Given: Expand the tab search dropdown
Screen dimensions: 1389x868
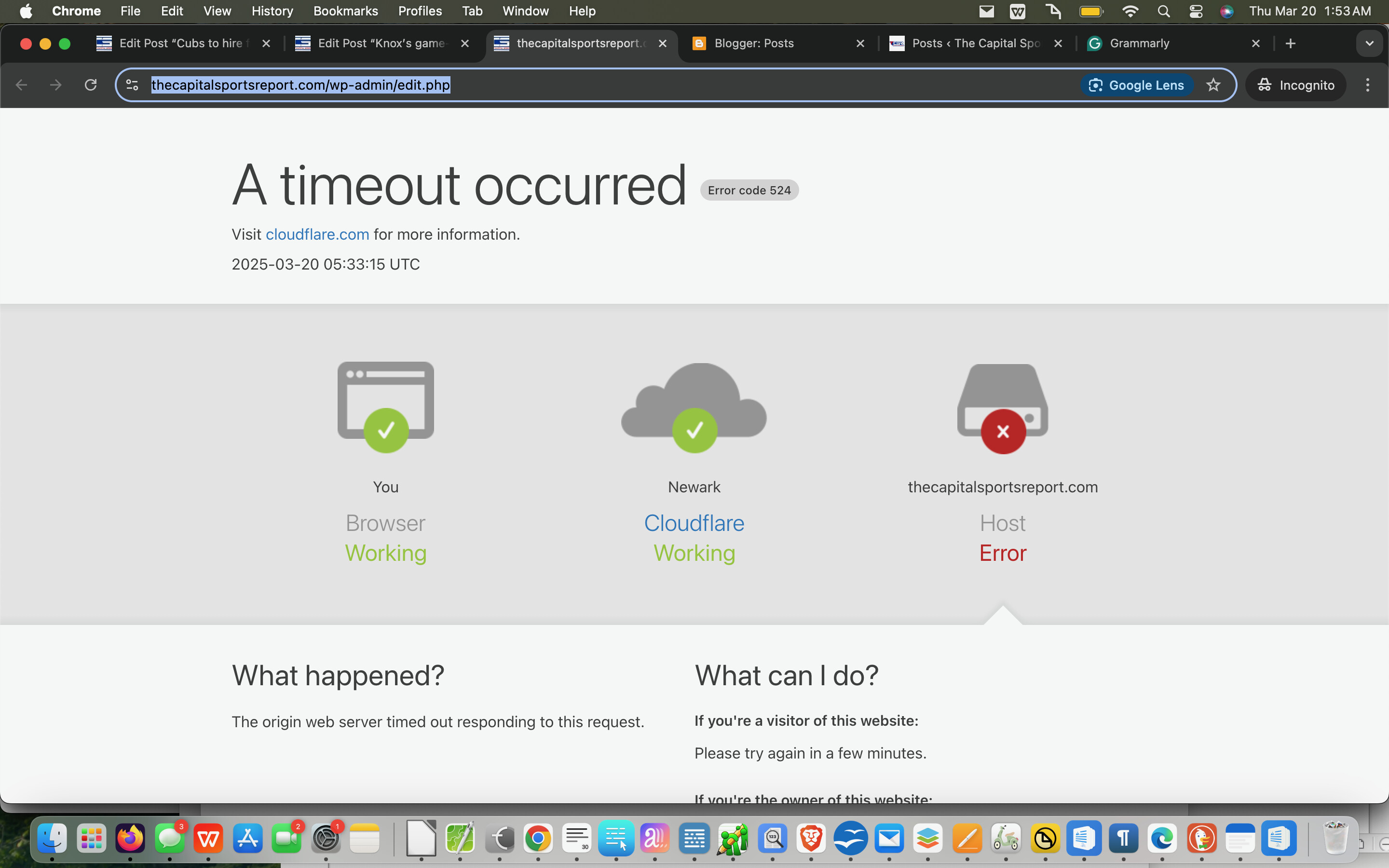Looking at the screenshot, I should 1369,43.
